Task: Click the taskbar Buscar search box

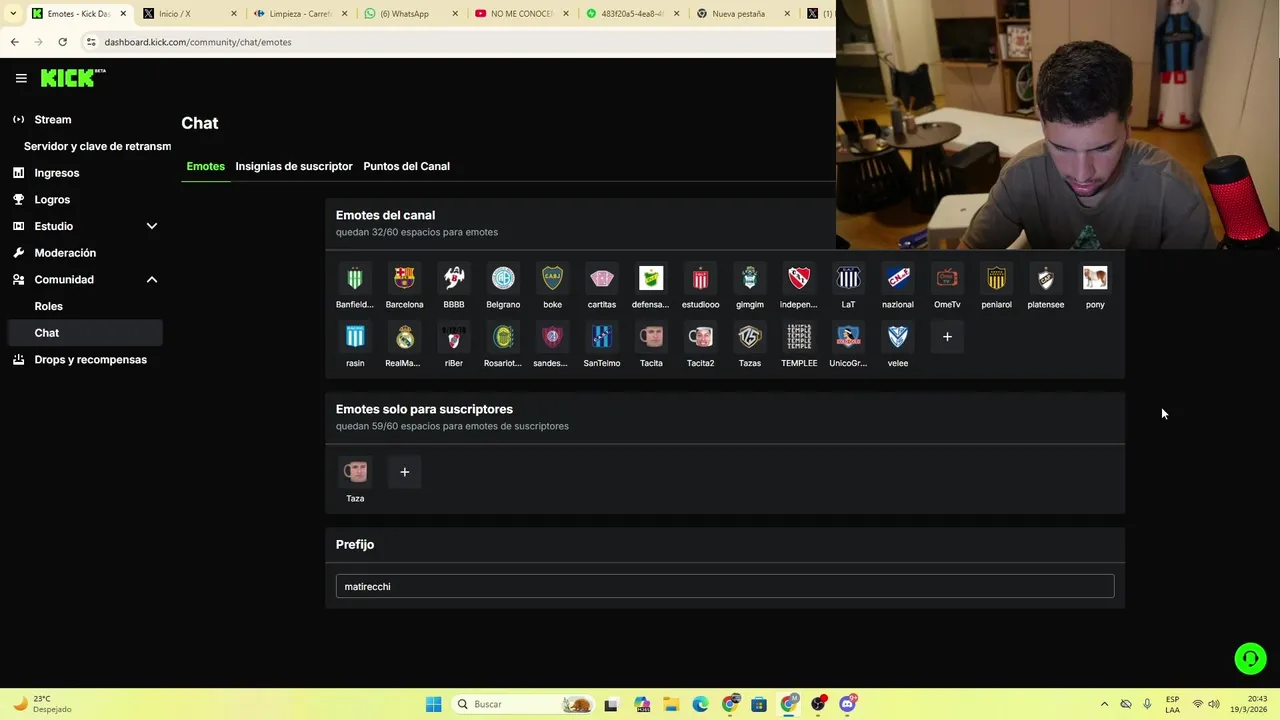Action: (524, 704)
